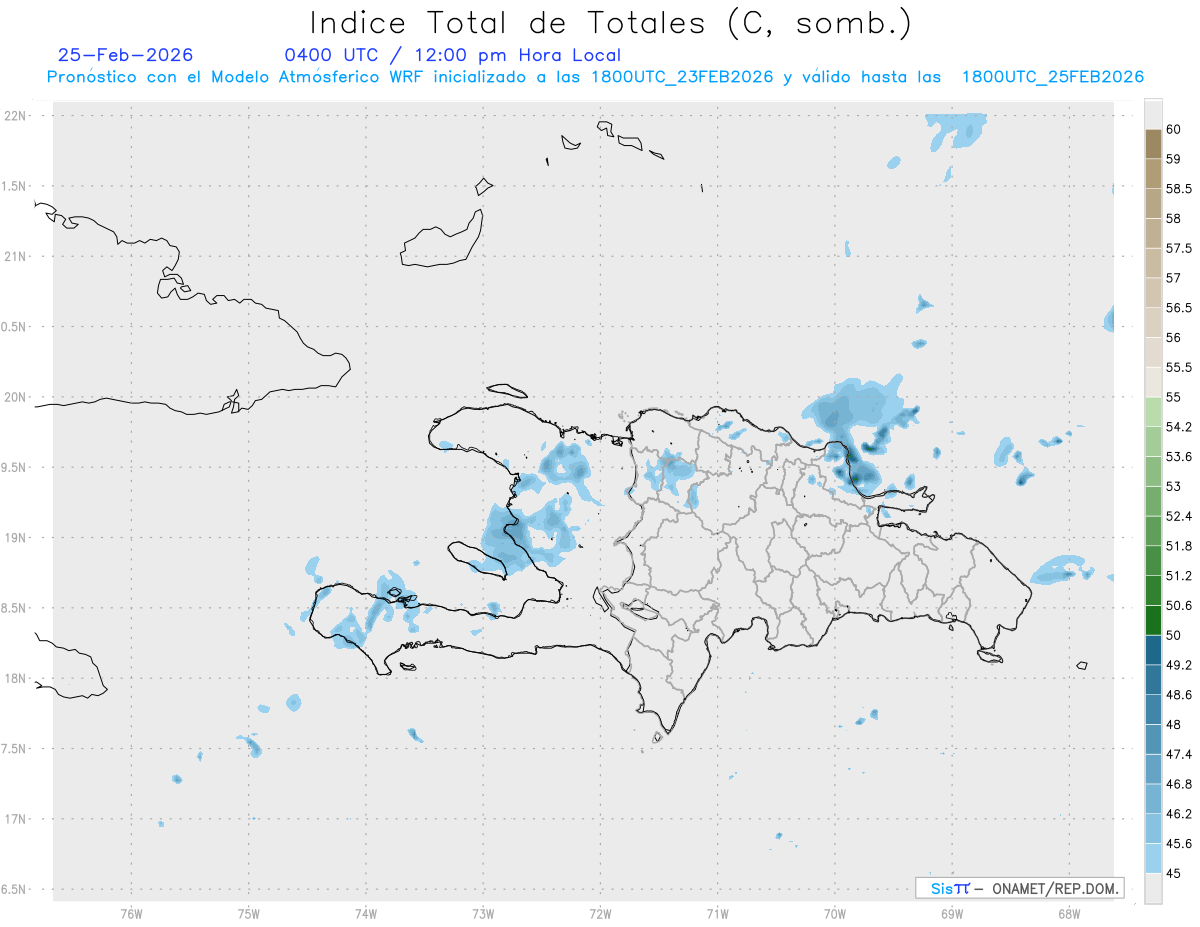The image size is (1200, 927).
Task: Click the colorbar value 55.5
Action: tap(1179, 367)
